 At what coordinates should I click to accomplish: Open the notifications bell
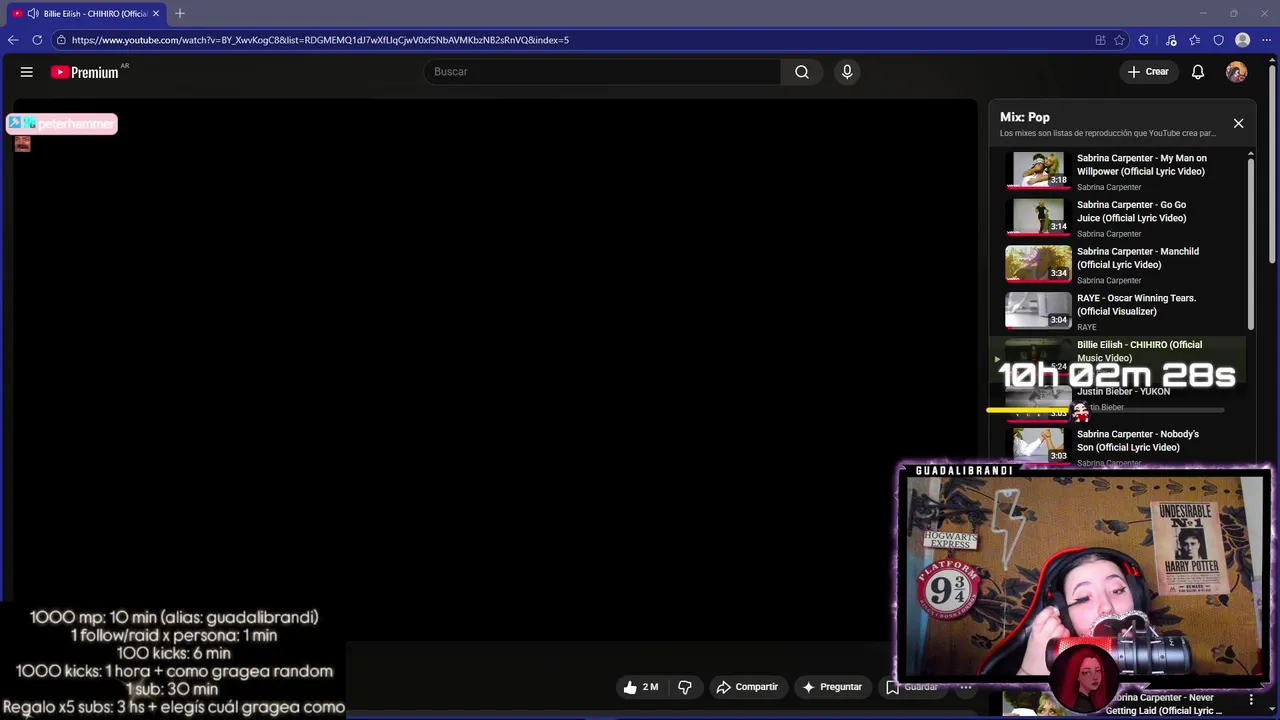(1198, 72)
